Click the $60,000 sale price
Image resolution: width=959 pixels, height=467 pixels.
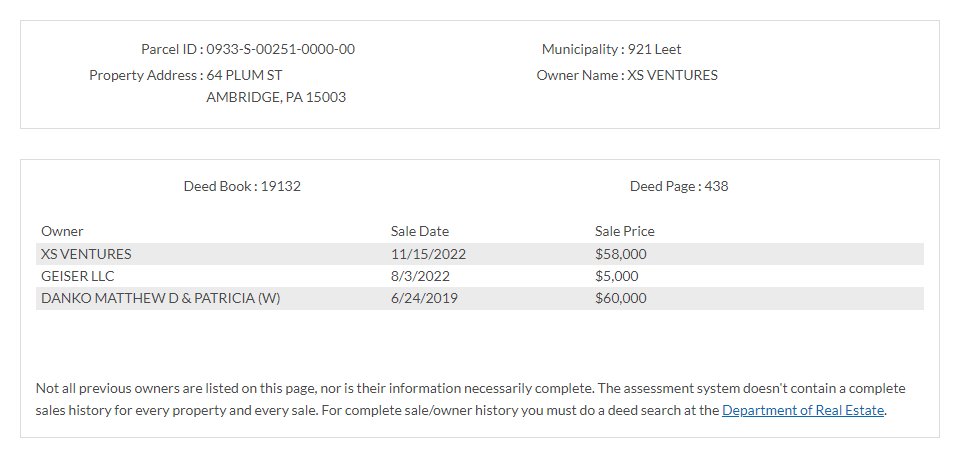coord(621,298)
